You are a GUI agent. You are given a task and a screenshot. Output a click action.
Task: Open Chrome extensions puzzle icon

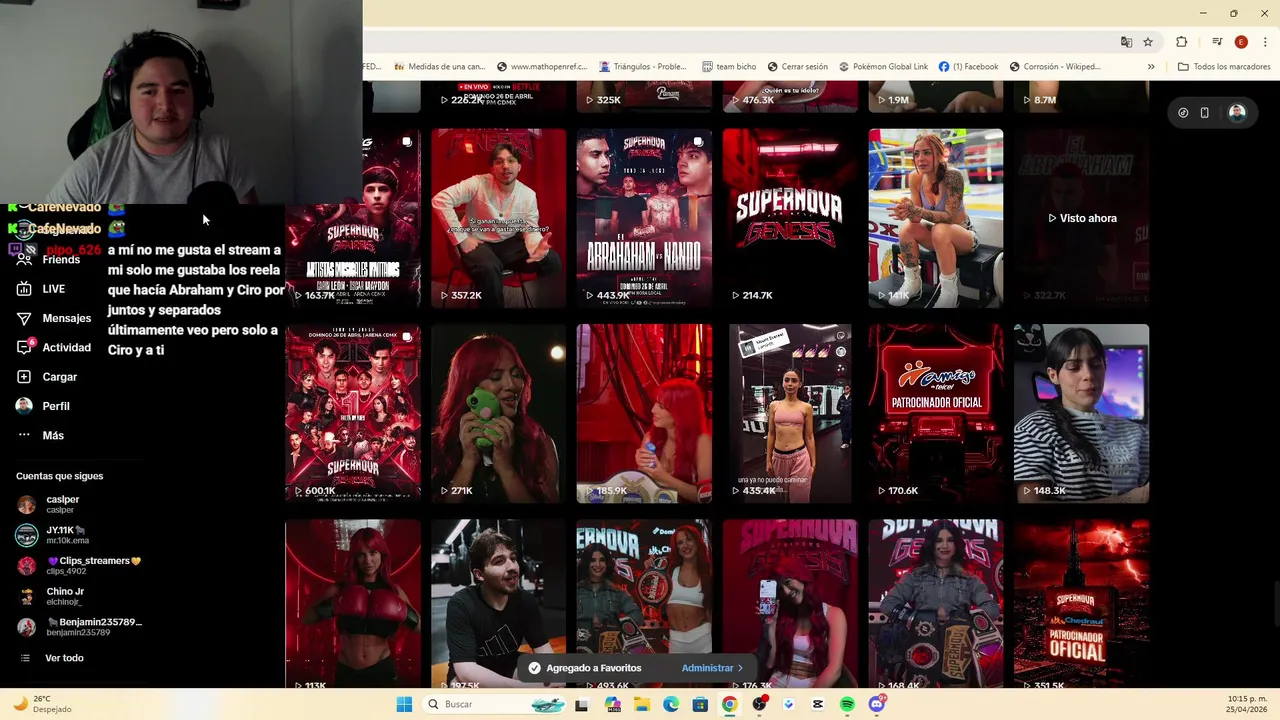click(x=1182, y=42)
